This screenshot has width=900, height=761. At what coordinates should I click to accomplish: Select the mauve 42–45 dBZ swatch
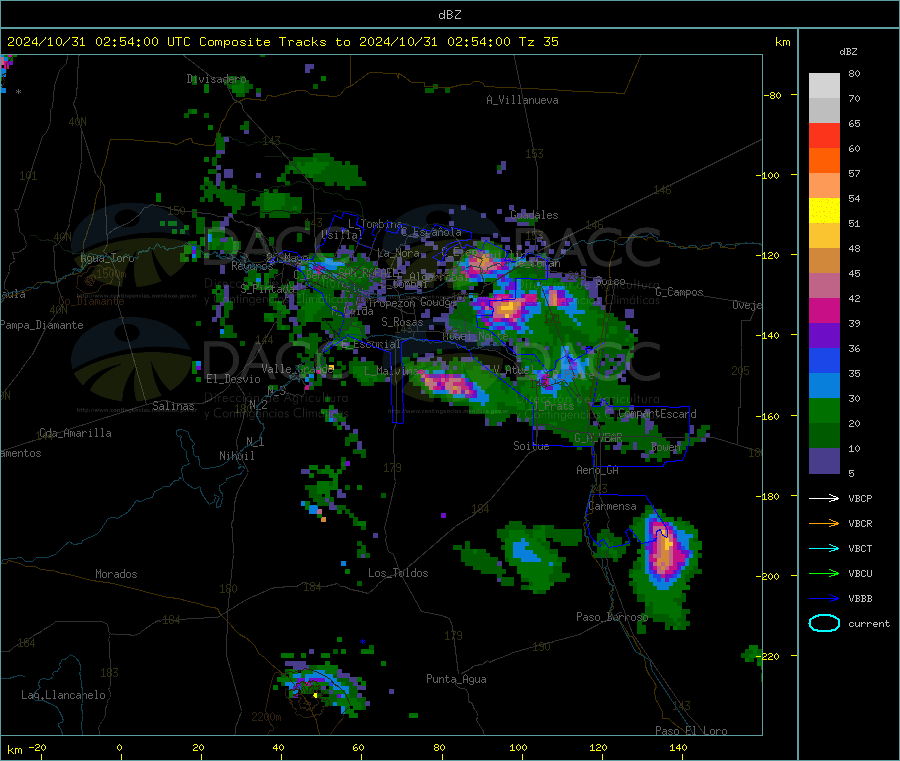click(x=824, y=285)
